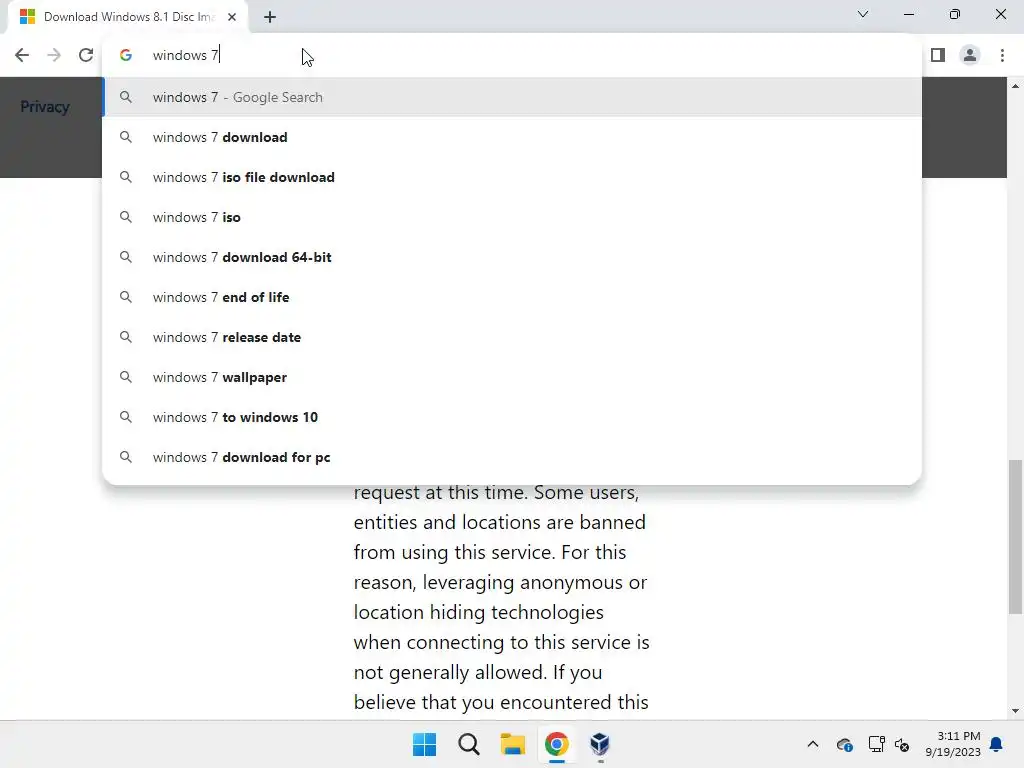This screenshot has height=768, width=1024.
Task: Choose suggestion windows 7 iso file download
Action: click(513, 177)
